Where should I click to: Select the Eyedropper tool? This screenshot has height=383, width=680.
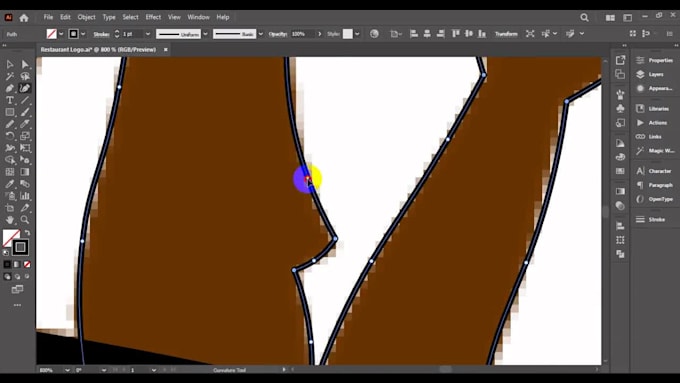click(10, 183)
